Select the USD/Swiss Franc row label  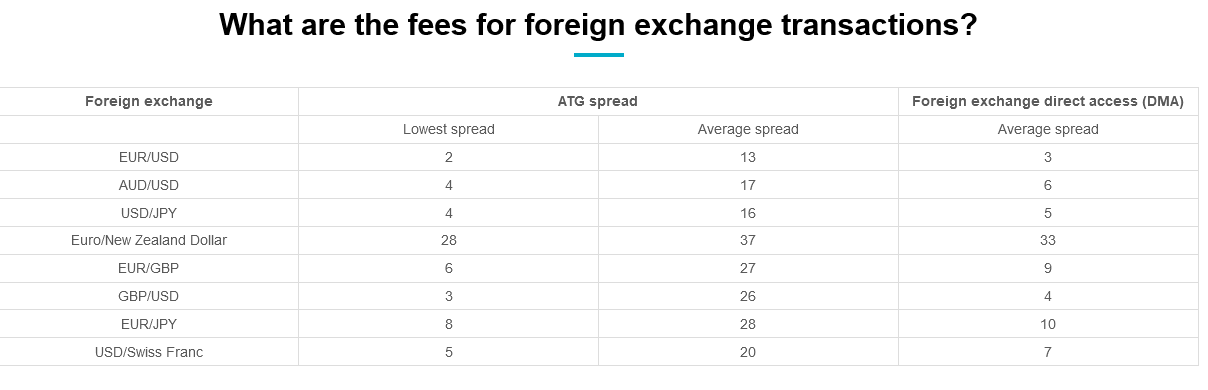pos(149,352)
